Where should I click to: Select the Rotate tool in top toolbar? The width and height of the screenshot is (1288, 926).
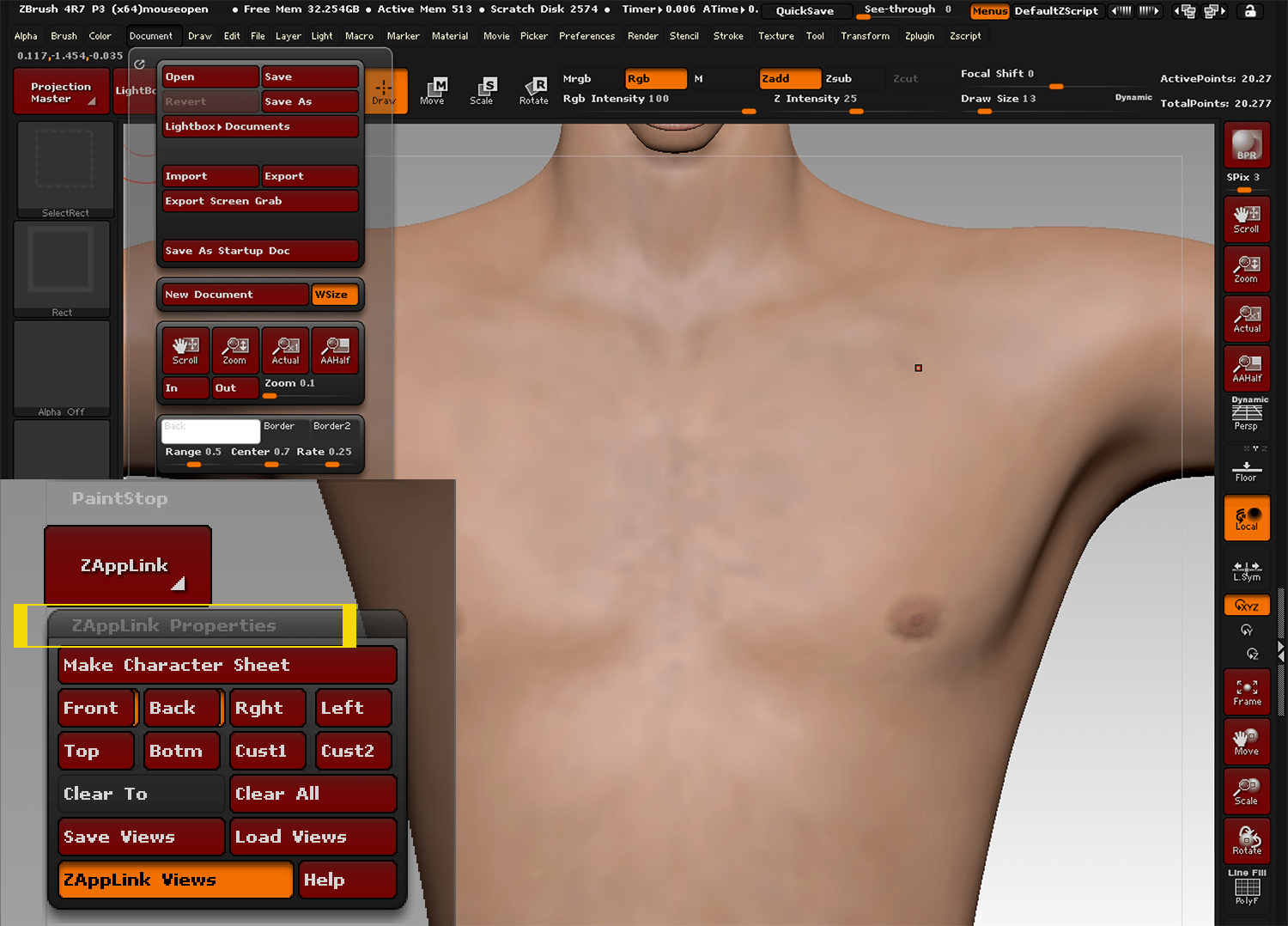pyautogui.click(x=533, y=90)
